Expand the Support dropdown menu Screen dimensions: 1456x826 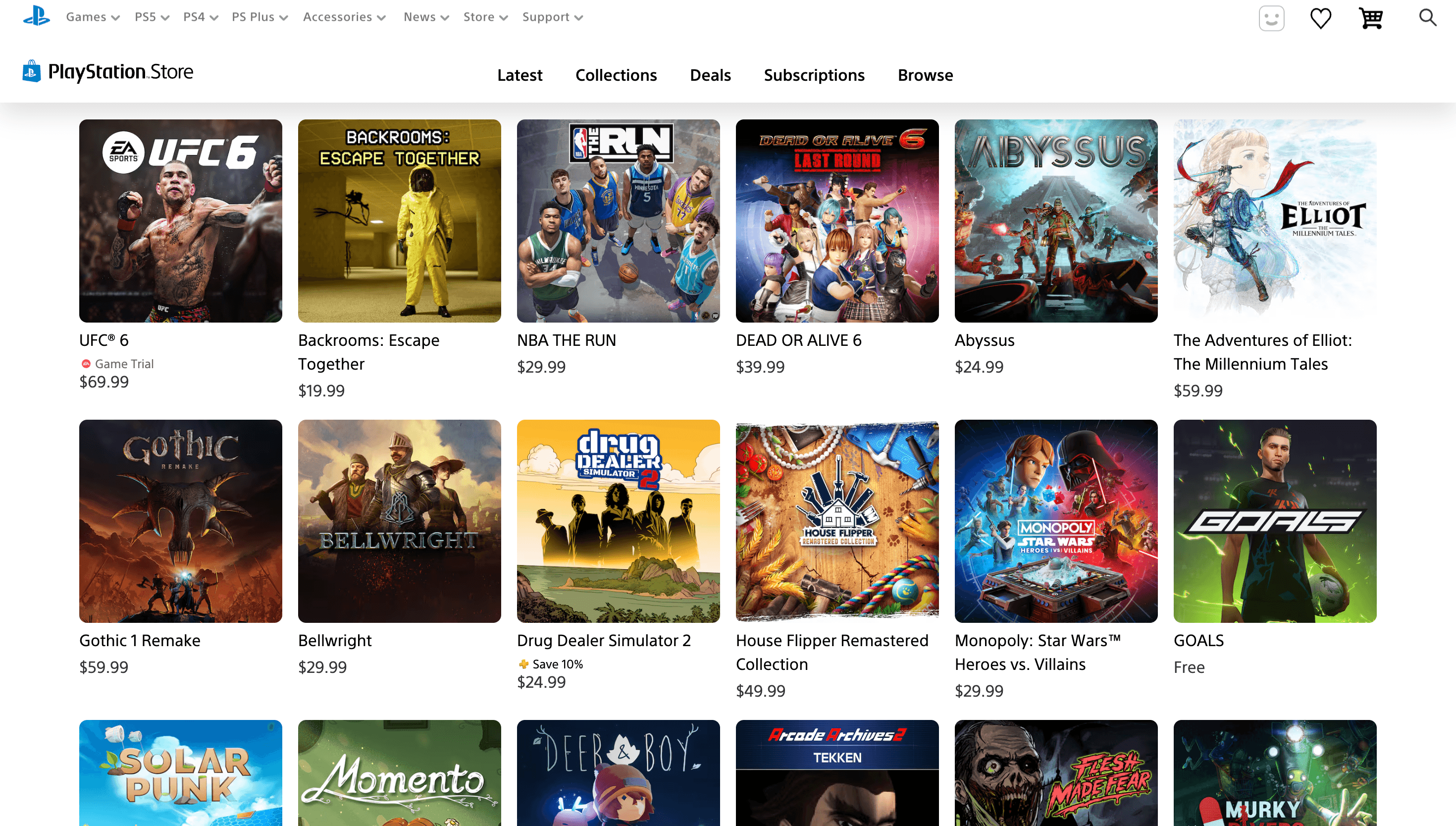click(x=552, y=17)
